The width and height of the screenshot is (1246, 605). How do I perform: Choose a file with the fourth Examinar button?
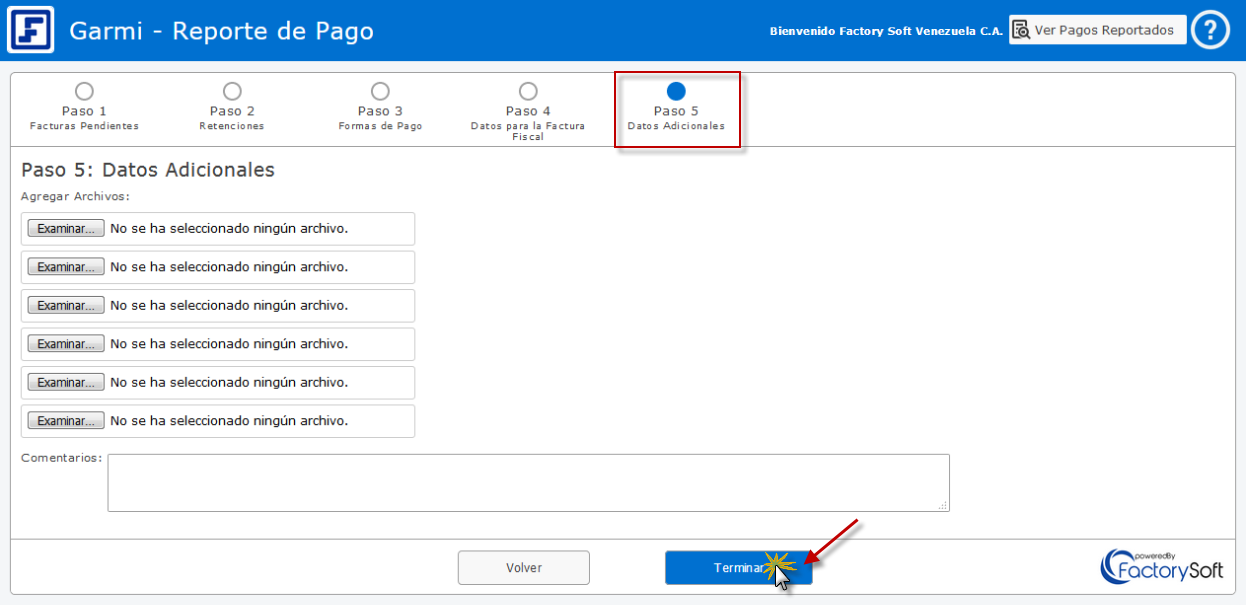coord(65,344)
